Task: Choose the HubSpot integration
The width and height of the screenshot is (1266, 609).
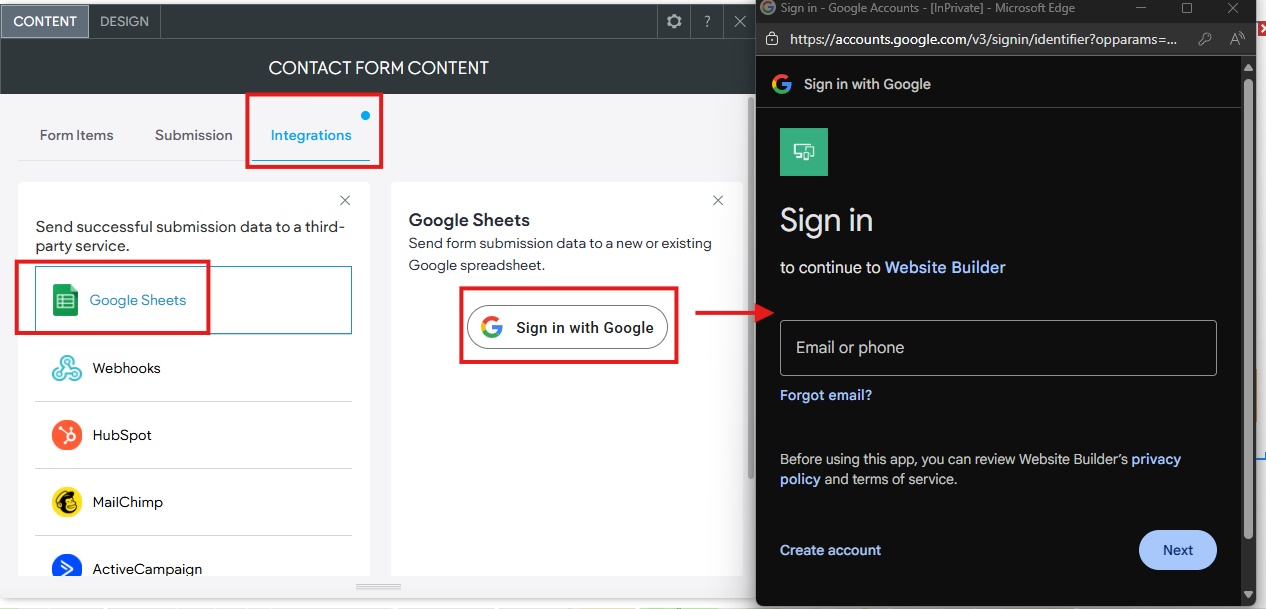Action: (194, 435)
